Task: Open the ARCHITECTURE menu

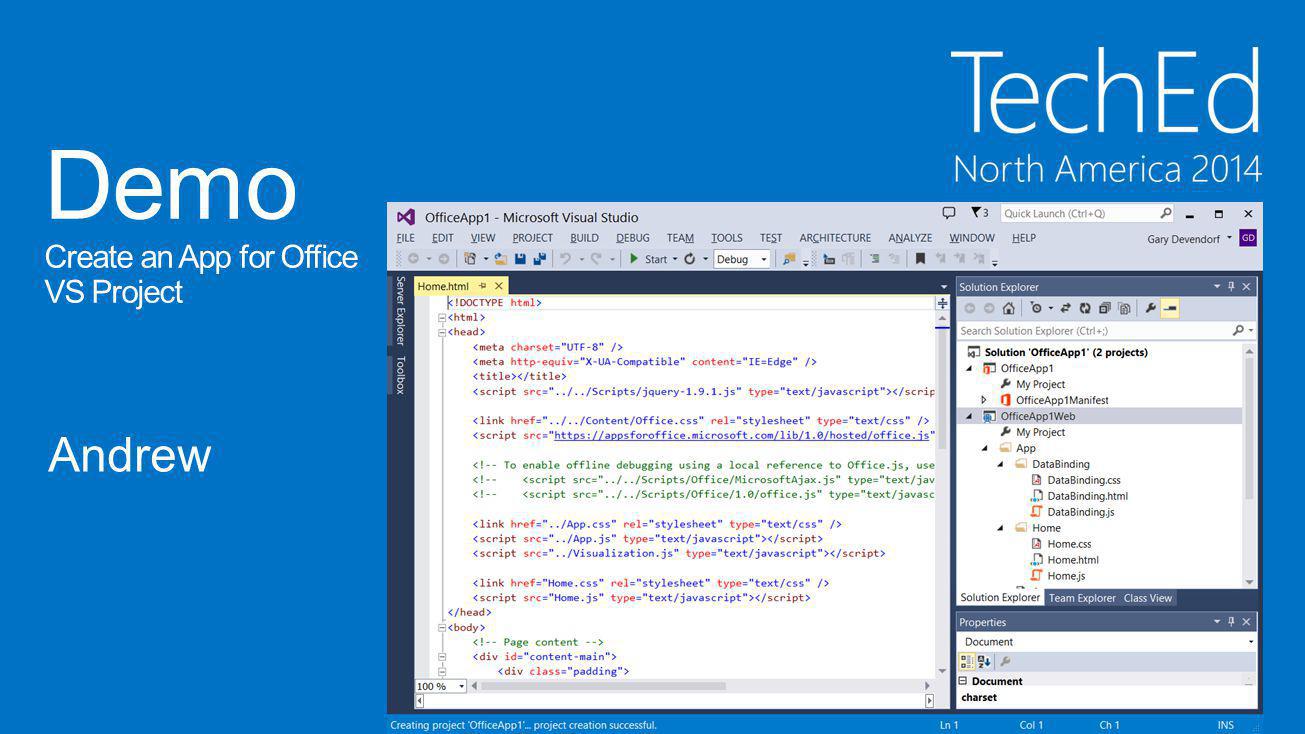Action: pyautogui.click(x=835, y=238)
